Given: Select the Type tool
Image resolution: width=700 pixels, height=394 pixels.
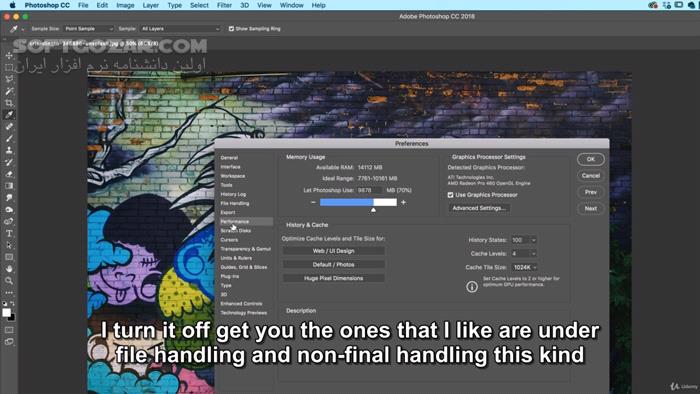Looking at the screenshot, I should pyautogui.click(x=9, y=233).
